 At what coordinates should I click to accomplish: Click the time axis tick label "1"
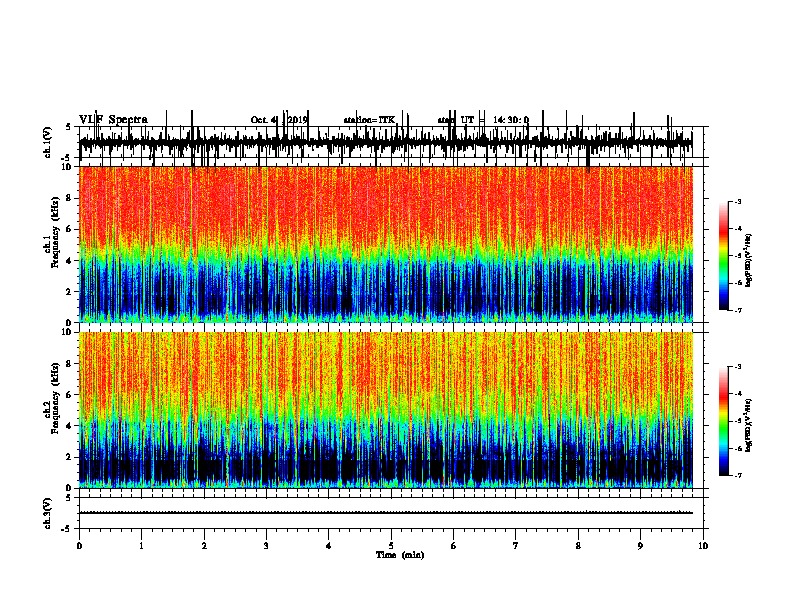142,546
